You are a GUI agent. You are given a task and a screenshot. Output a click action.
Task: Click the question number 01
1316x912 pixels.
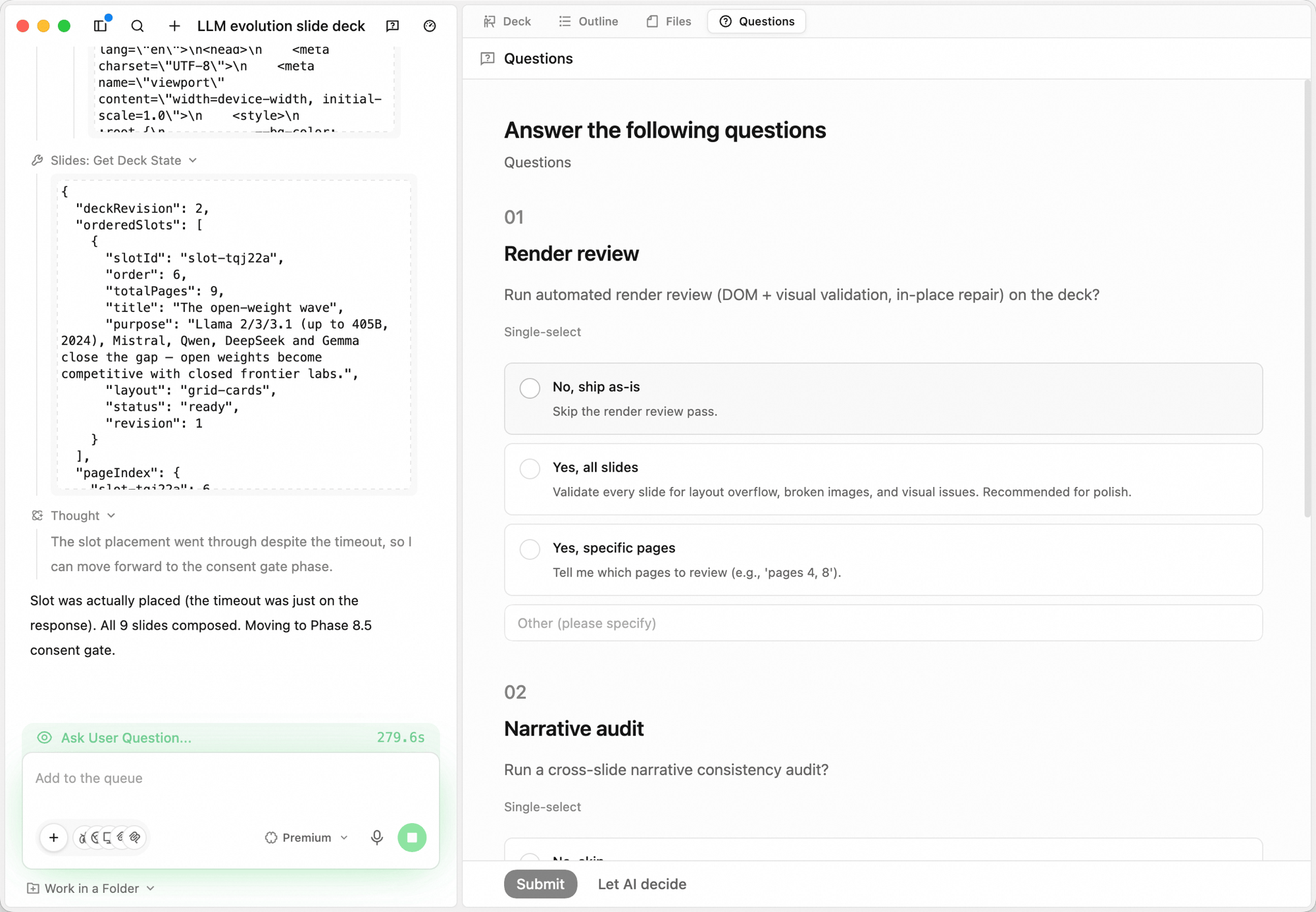coord(514,217)
